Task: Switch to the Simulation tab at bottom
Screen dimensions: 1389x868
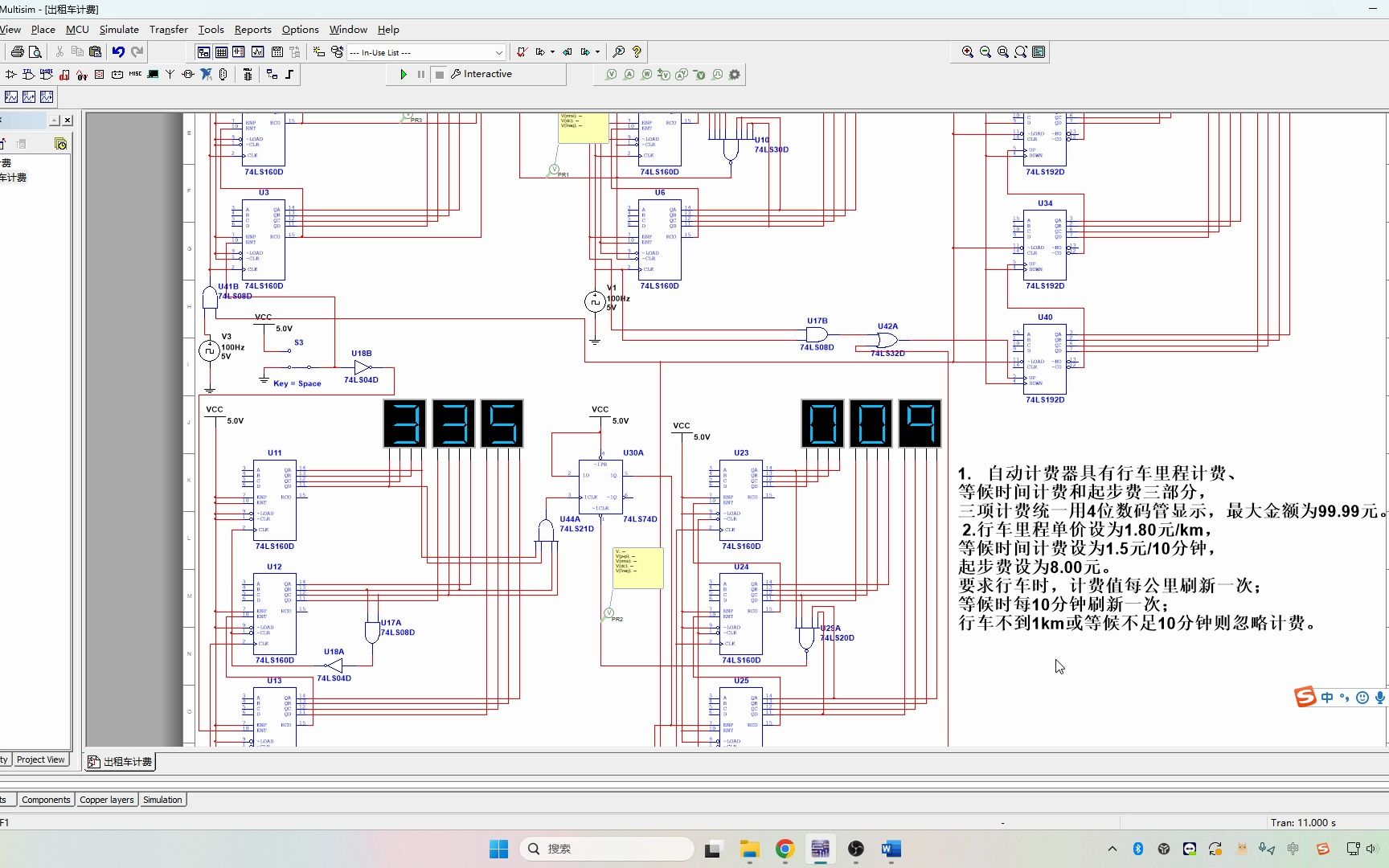Action: pos(162,799)
